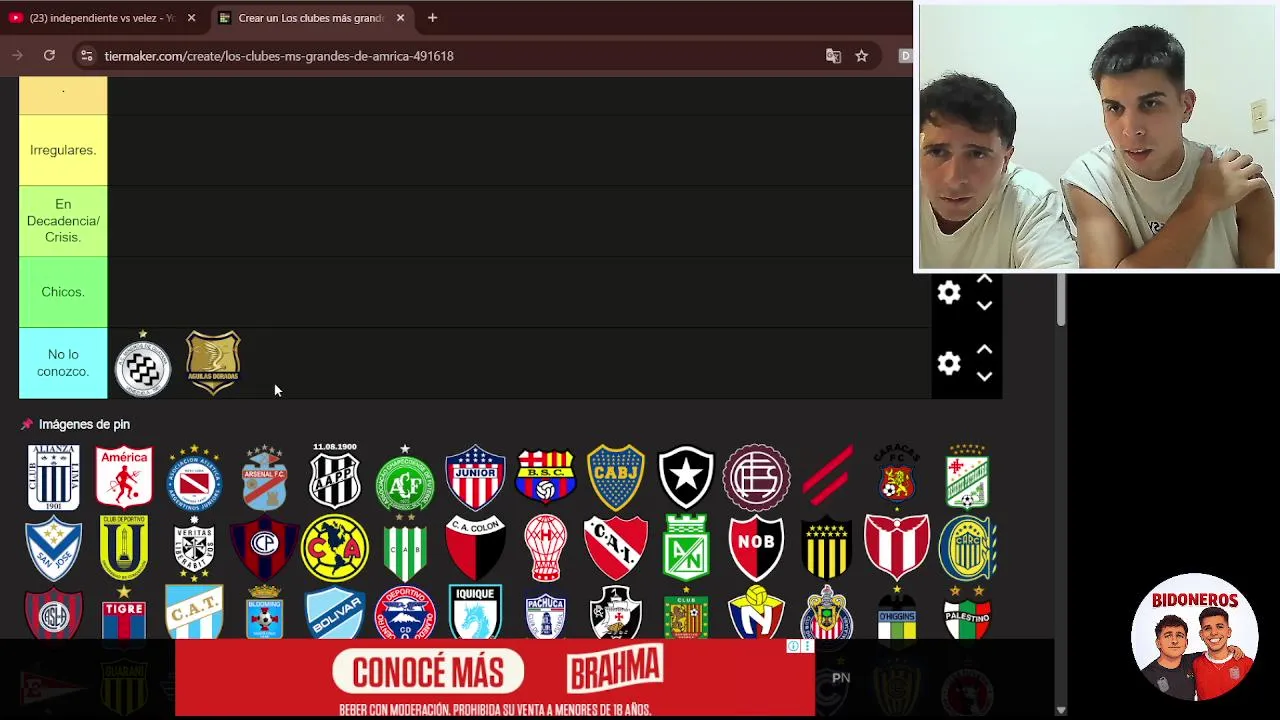Close the independiente vs velez tab

coord(191,18)
